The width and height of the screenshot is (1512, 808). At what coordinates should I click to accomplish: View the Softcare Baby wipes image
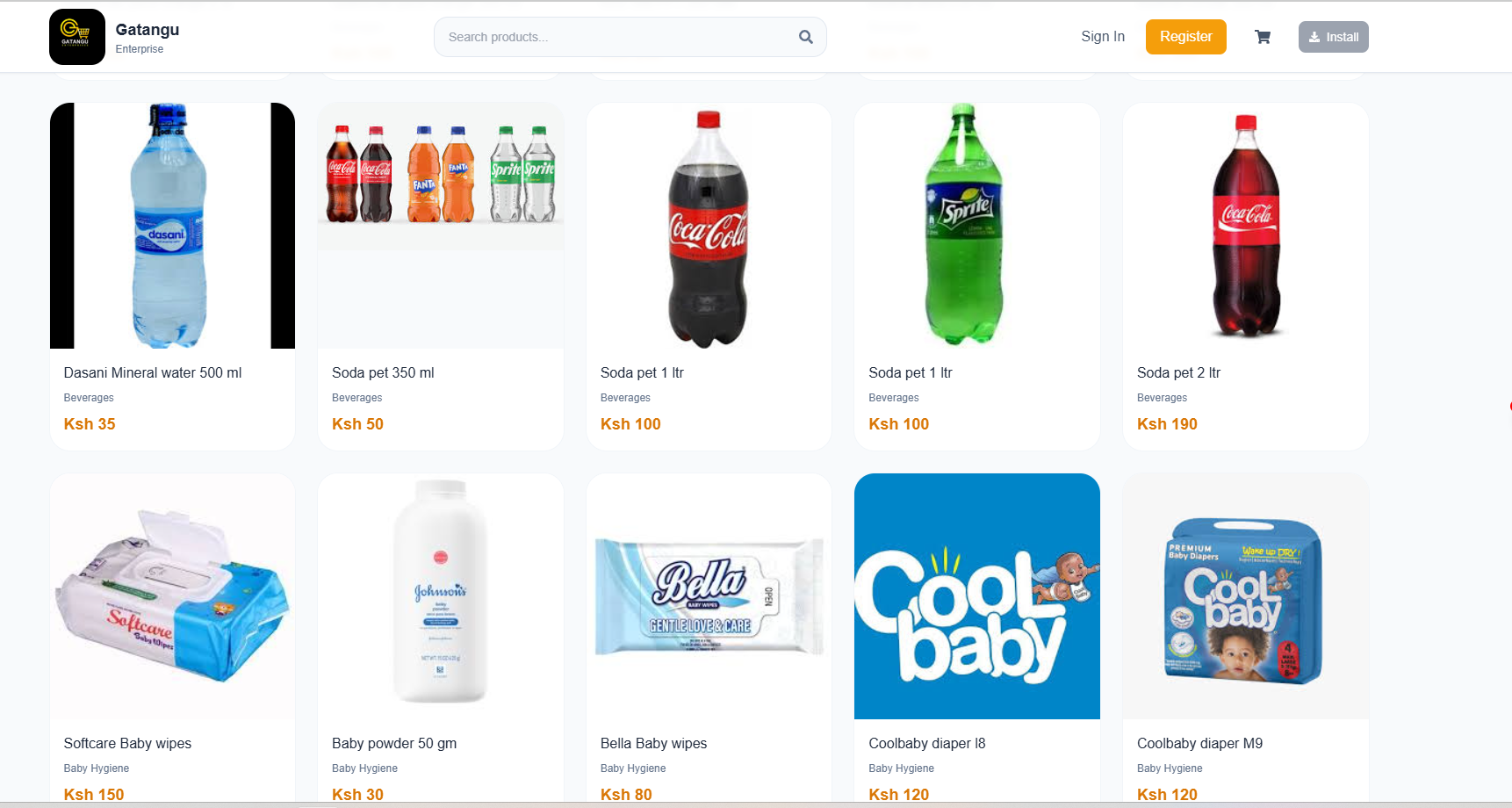172,596
